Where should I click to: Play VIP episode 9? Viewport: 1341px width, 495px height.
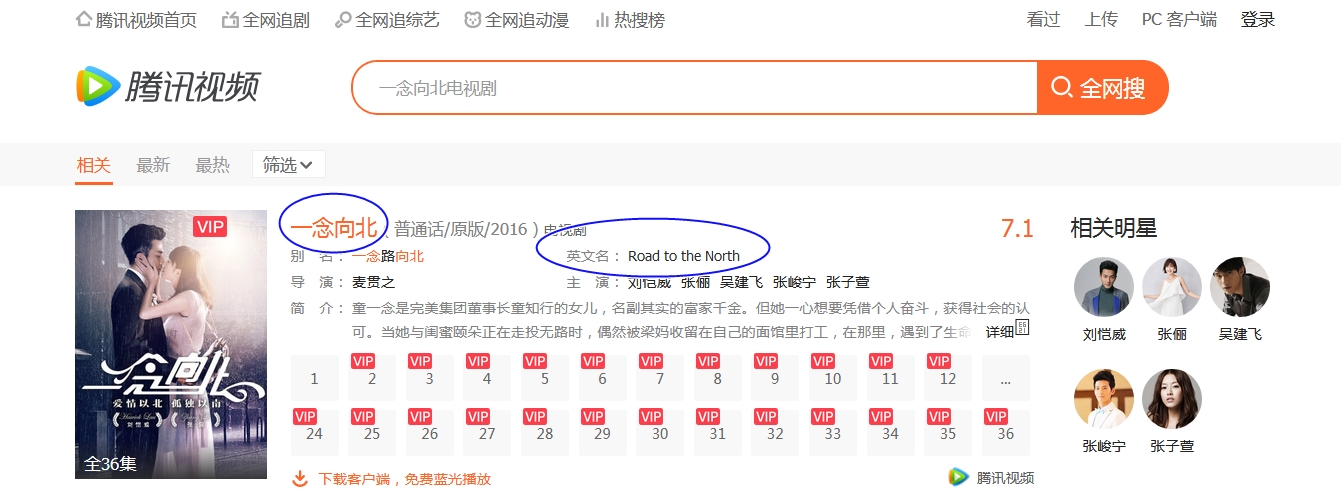(775, 379)
